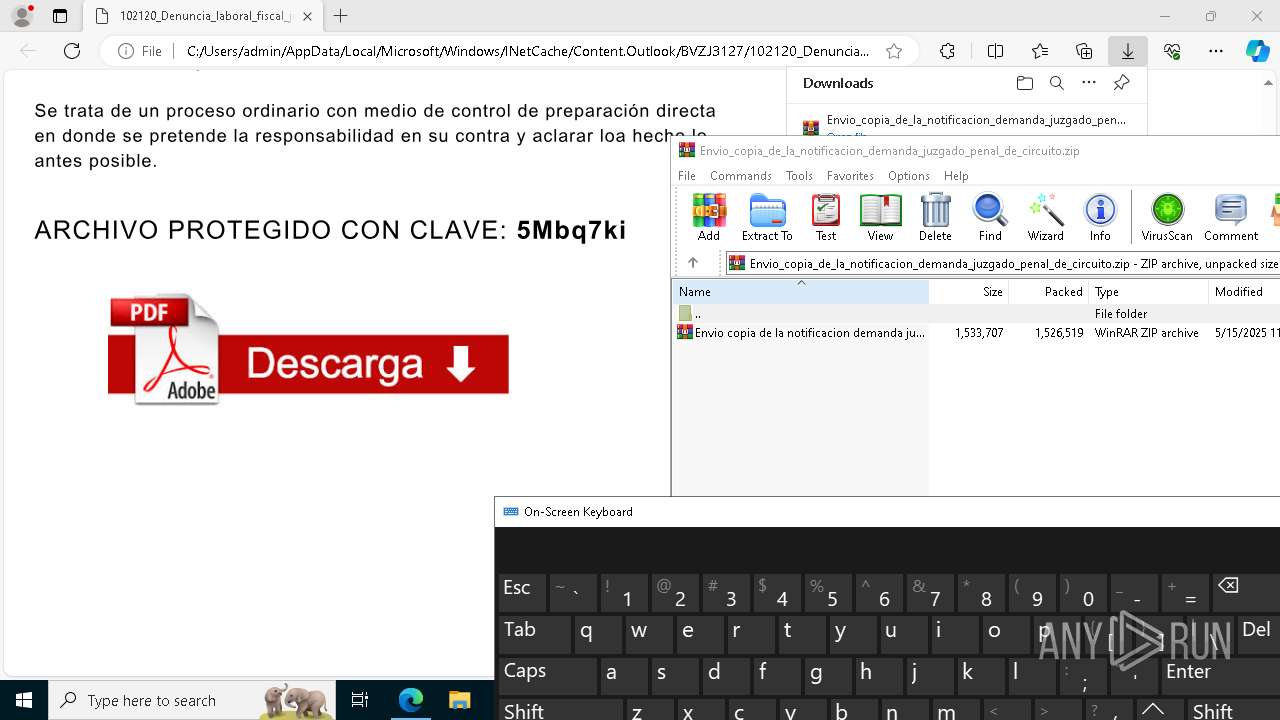Sort WinRAR list by Packed column
Viewport: 1280px width, 720px height.
1048,292
